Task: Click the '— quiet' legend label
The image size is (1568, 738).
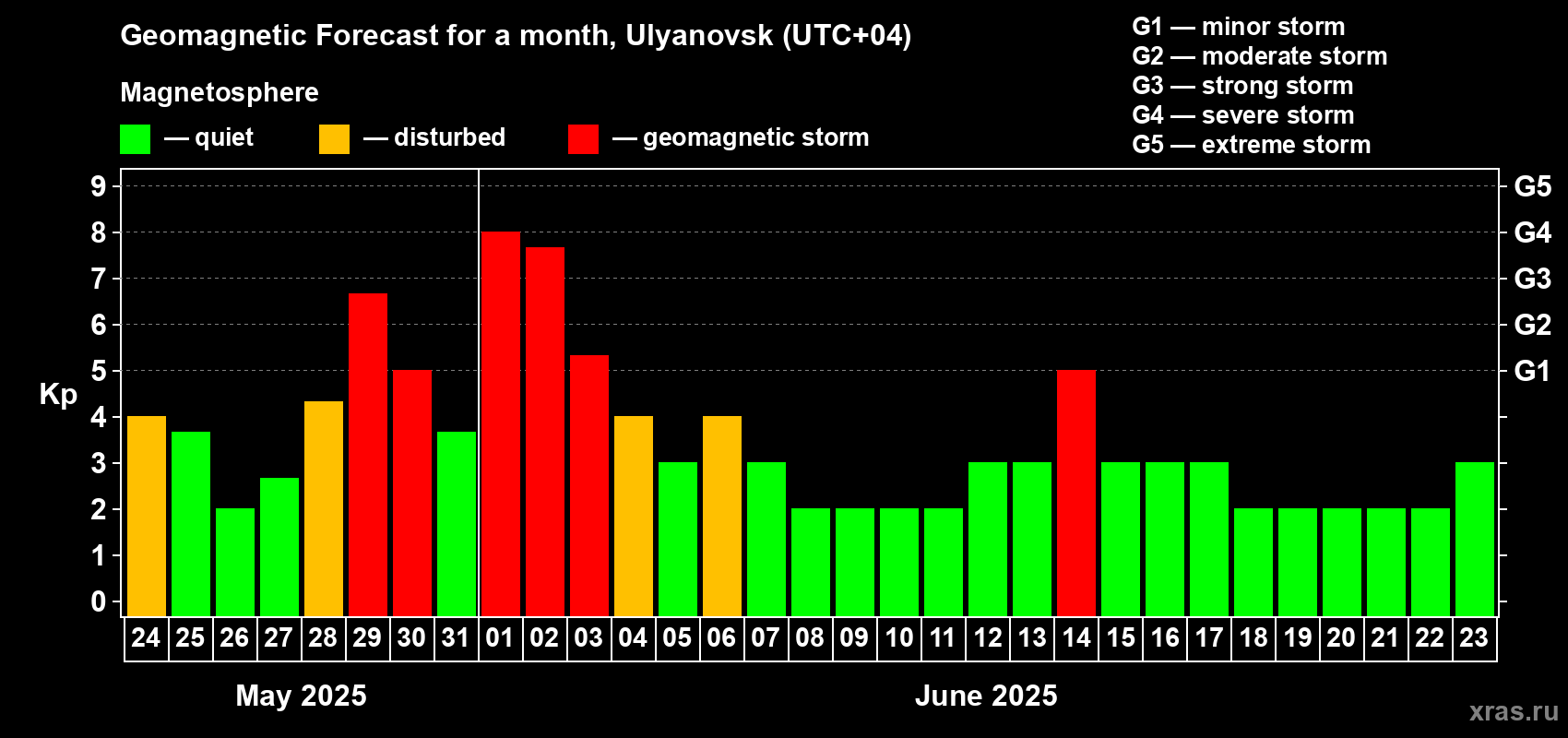Action: (x=208, y=137)
